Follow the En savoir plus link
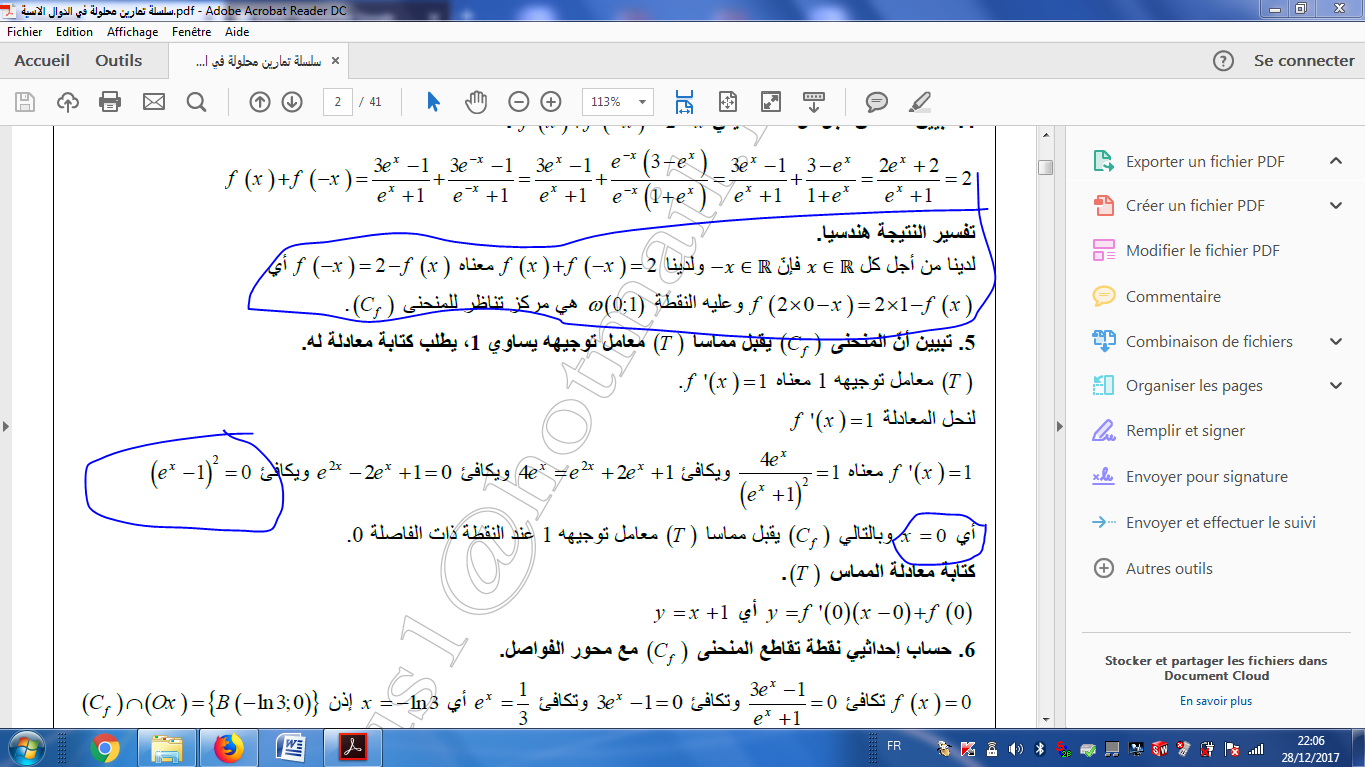The image size is (1365, 767). pos(1216,701)
